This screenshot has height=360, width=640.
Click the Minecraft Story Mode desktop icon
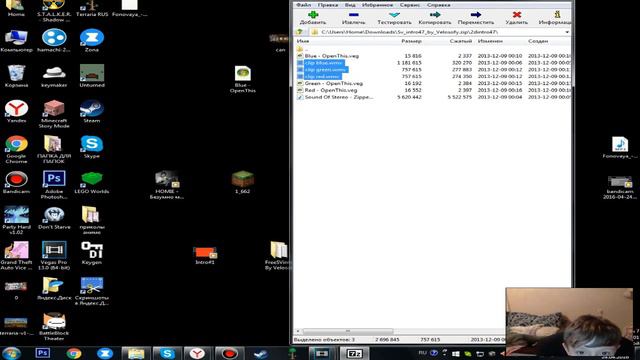[54, 114]
